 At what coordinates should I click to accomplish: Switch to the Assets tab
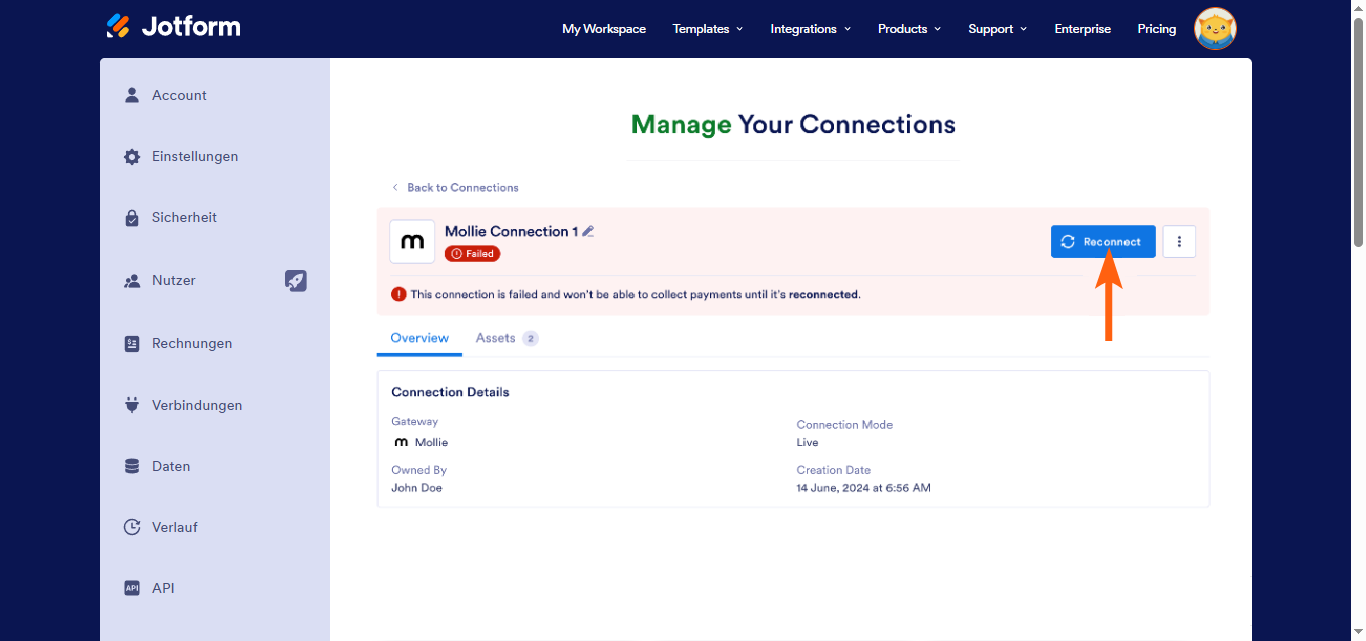tap(507, 338)
